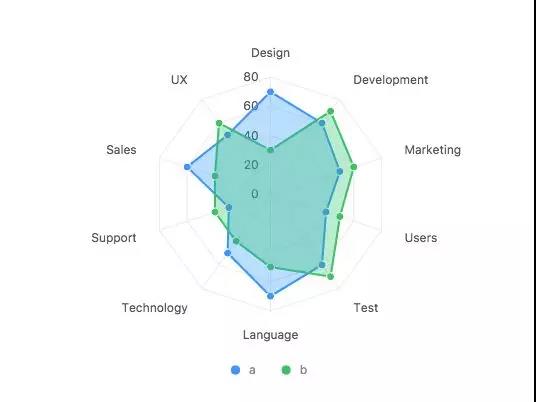Viewport: 536px width, 402px height.
Task: Click the blue Sales data point
Action: (x=187, y=167)
